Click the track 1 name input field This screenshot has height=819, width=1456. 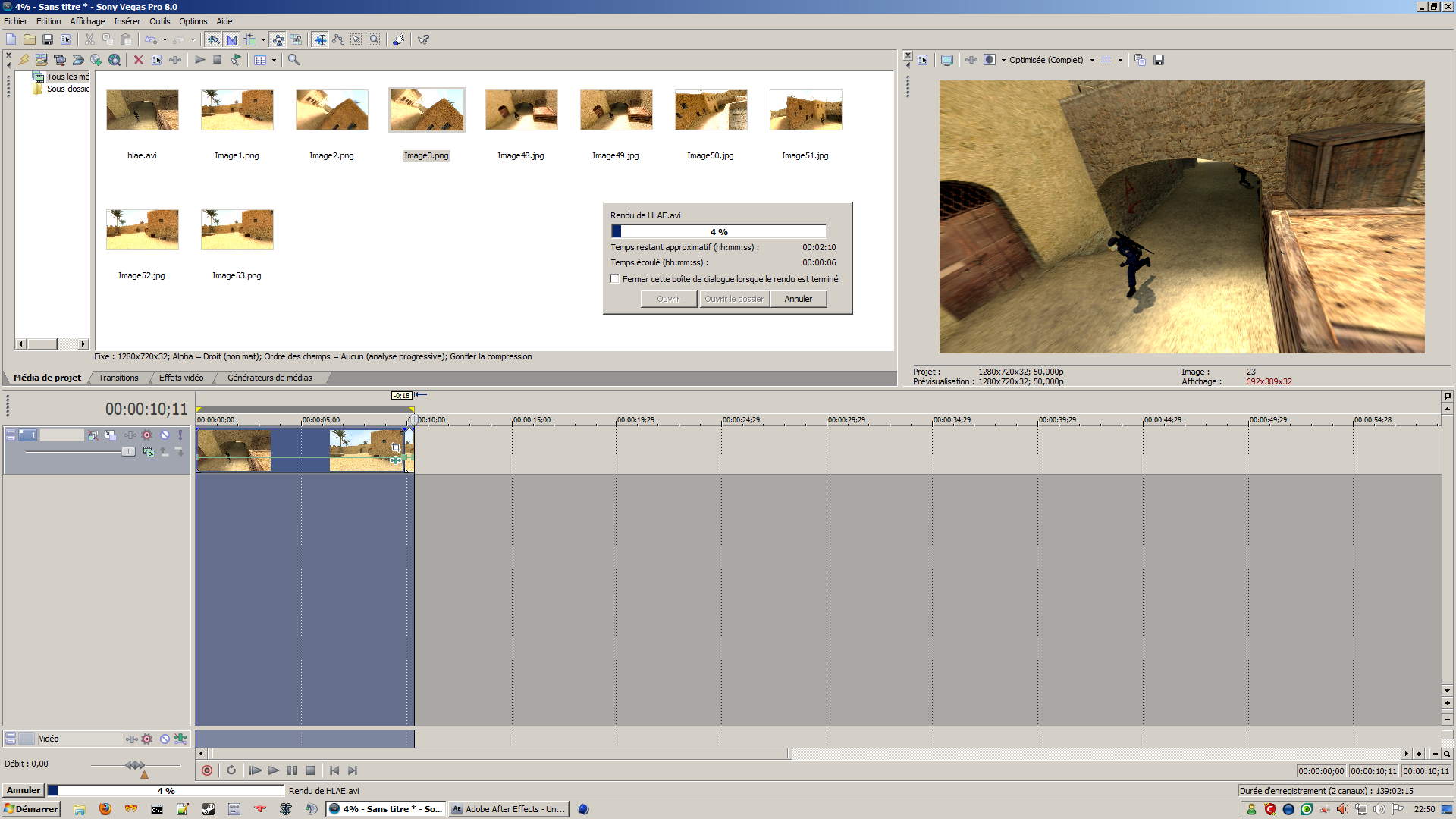pos(62,435)
